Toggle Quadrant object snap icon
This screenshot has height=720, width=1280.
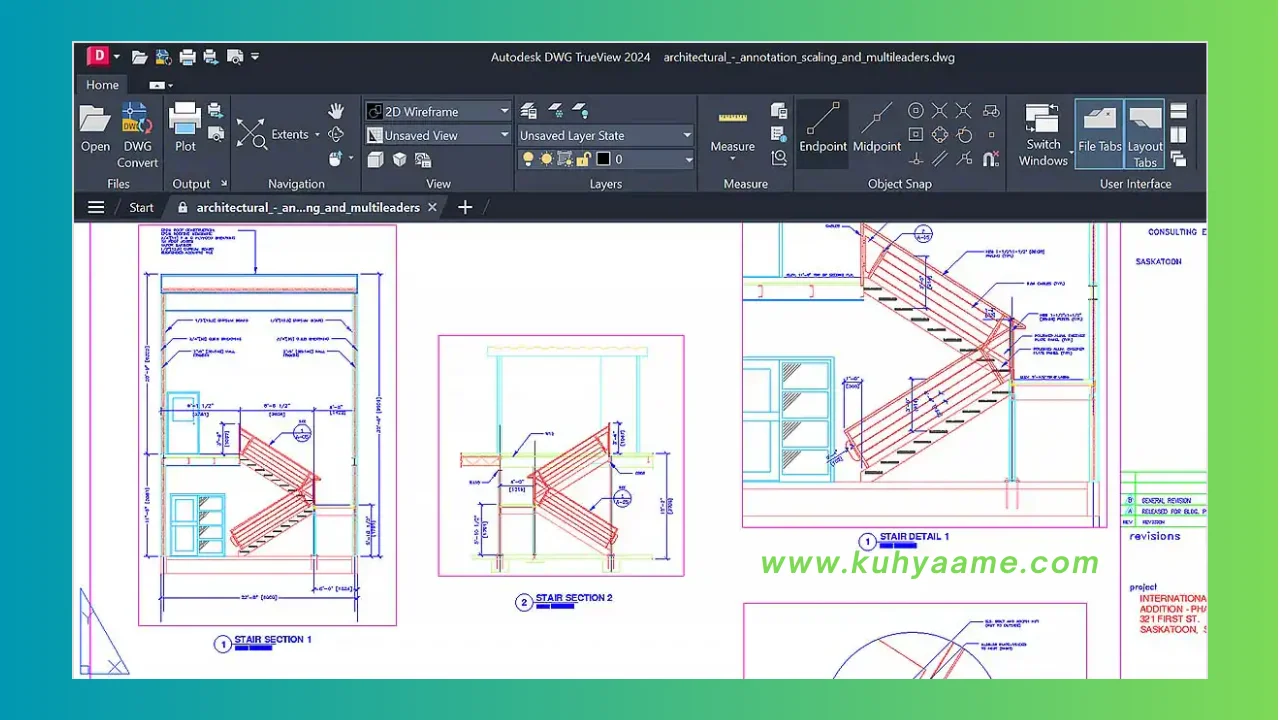pyautogui.click(x=940, y=134)
